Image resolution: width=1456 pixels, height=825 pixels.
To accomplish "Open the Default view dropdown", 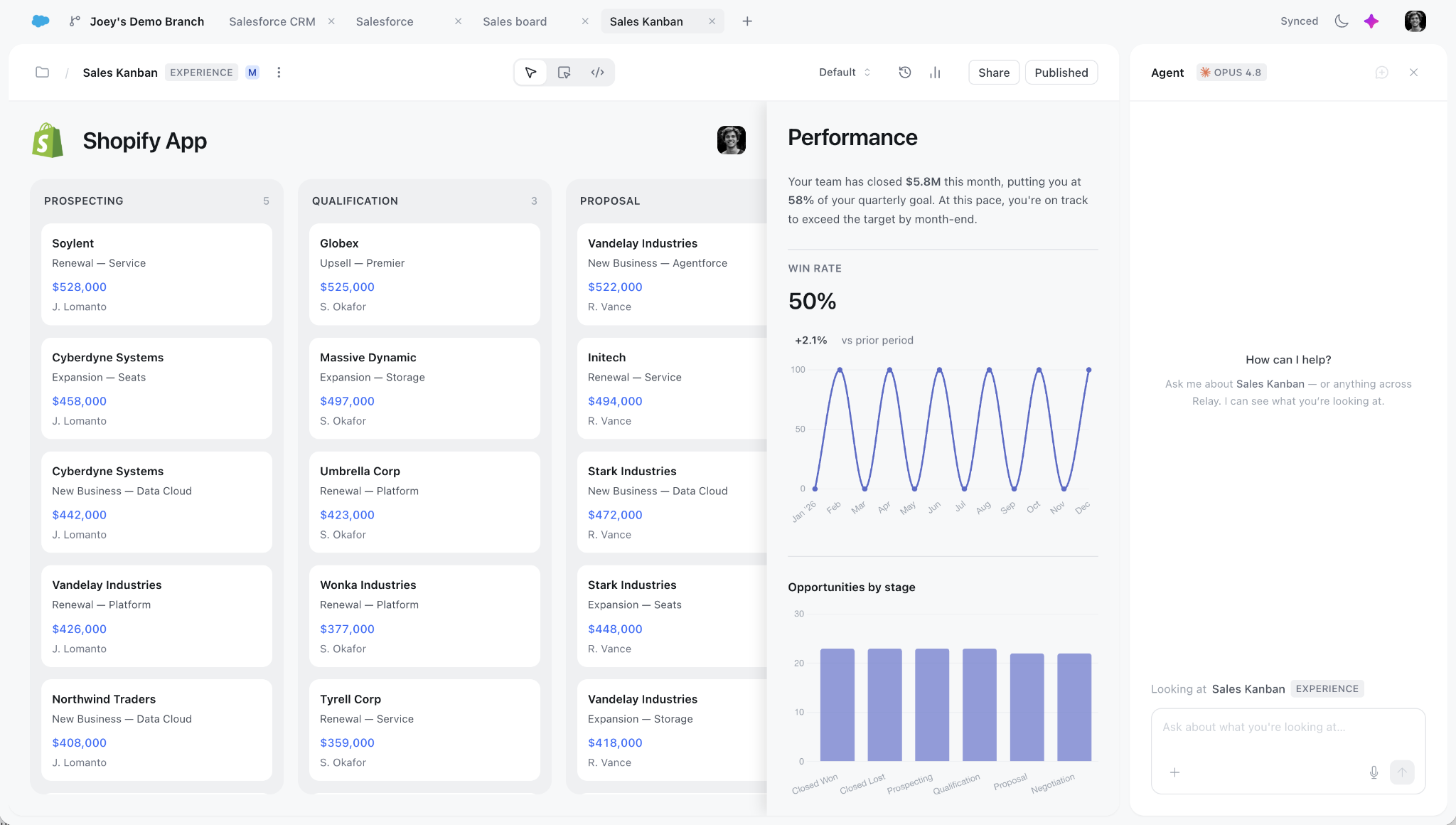I will point(845,73).
